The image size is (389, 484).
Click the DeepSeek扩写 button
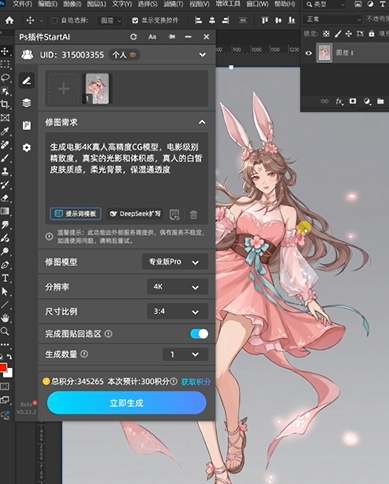tap(135, 214)
